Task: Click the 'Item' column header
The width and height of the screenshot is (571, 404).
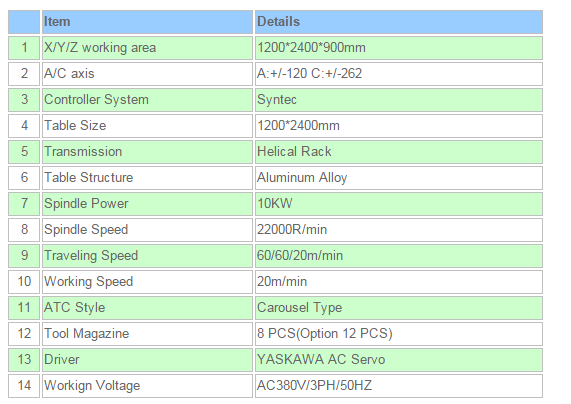Action: click(x=147, y=22)
